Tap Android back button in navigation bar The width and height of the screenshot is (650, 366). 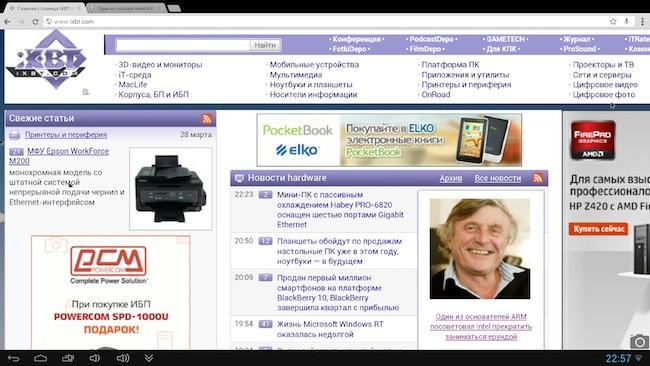click(x=14, y=358)
